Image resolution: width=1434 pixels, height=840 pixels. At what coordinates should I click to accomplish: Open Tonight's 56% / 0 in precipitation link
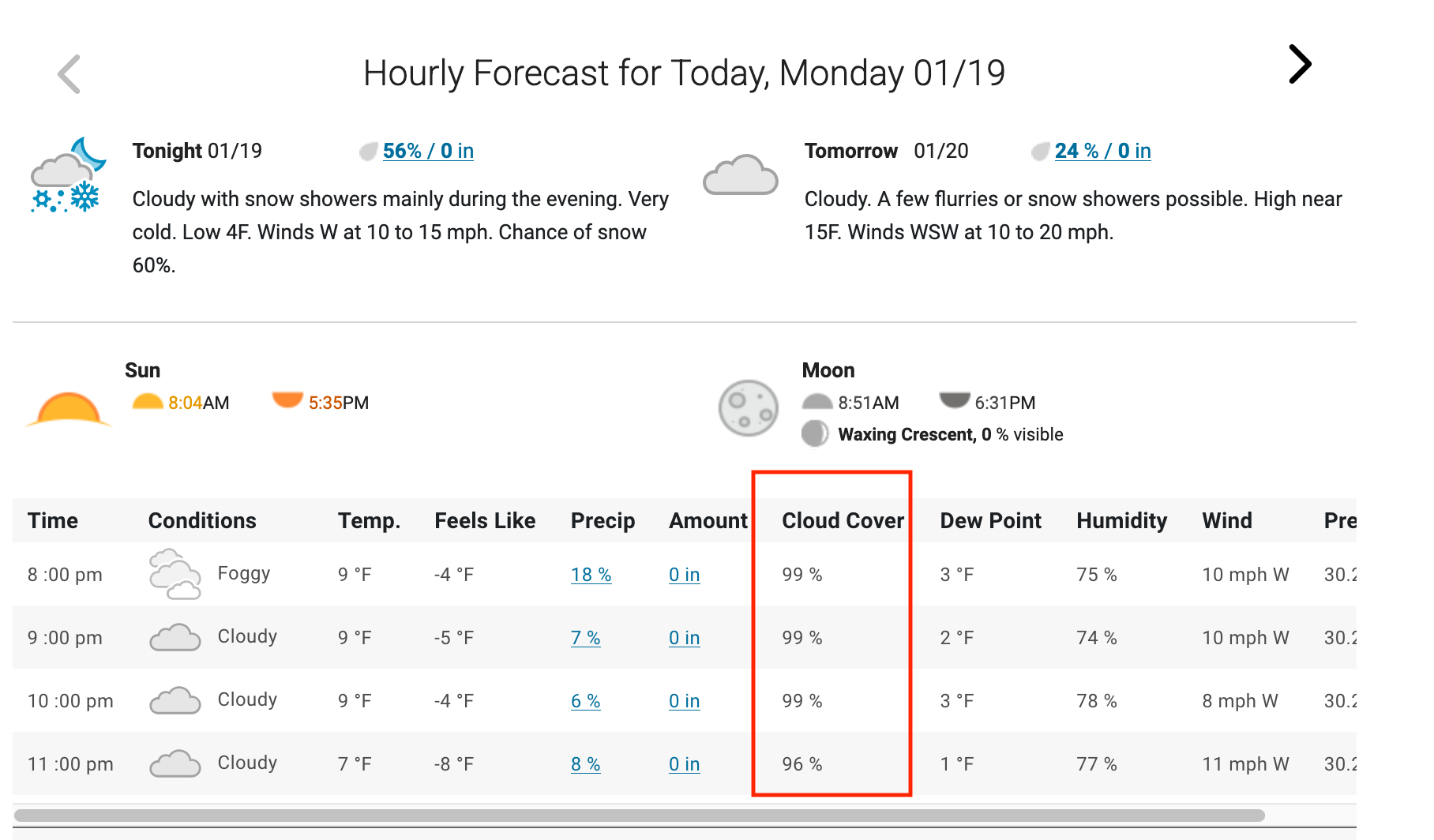tap(428, 151)
